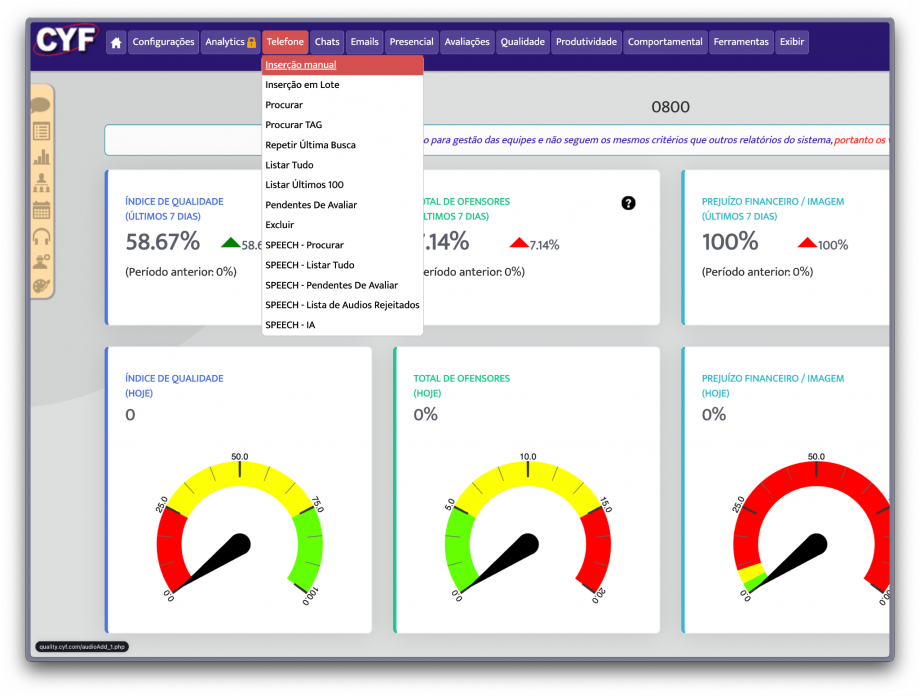
Task: Expand the Configurações dropdown menu
Action: (x=163, y=42)
